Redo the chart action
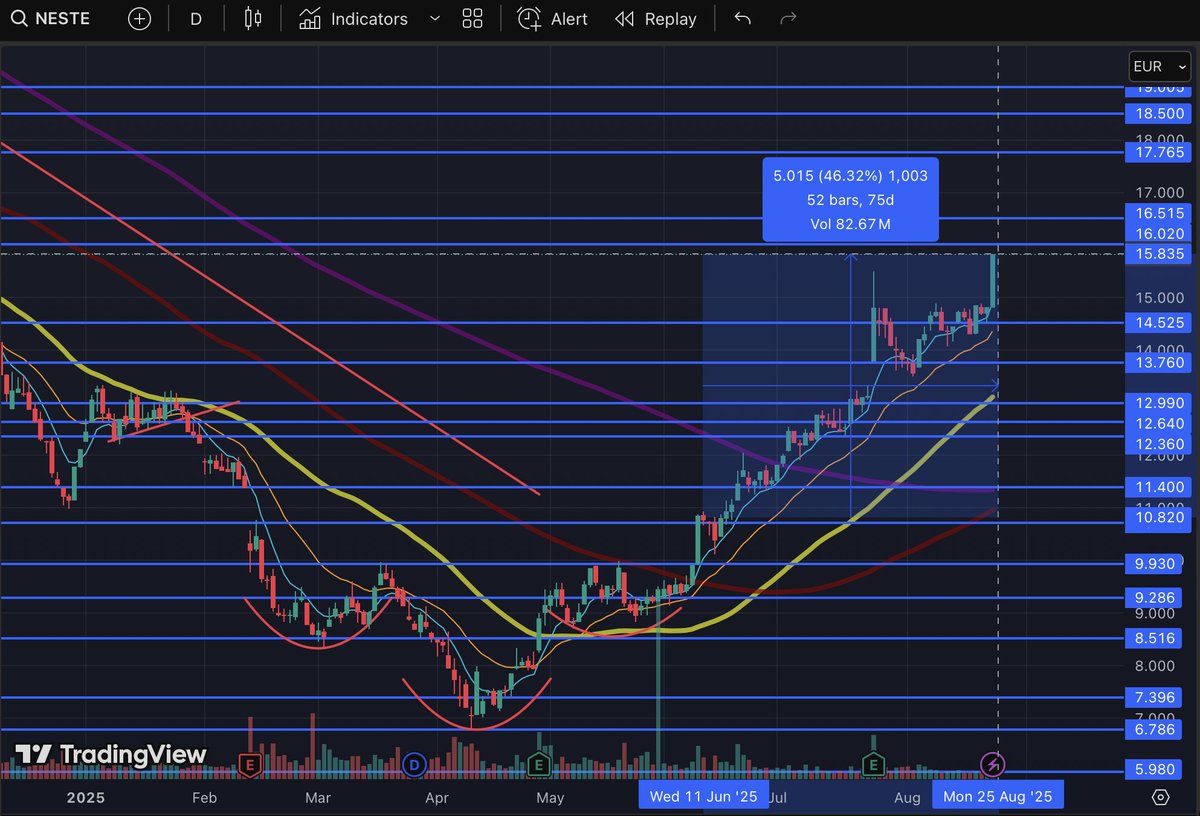 [786, 18]
